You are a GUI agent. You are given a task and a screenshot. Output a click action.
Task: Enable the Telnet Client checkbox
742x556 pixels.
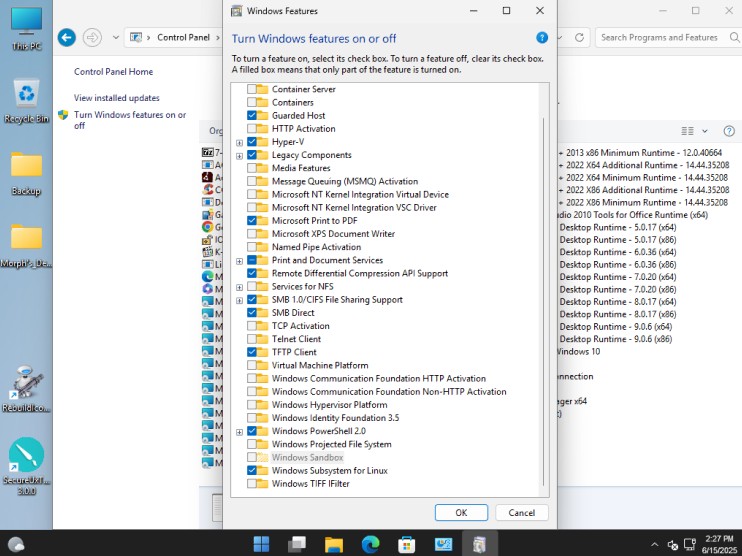tap(252, 339)
